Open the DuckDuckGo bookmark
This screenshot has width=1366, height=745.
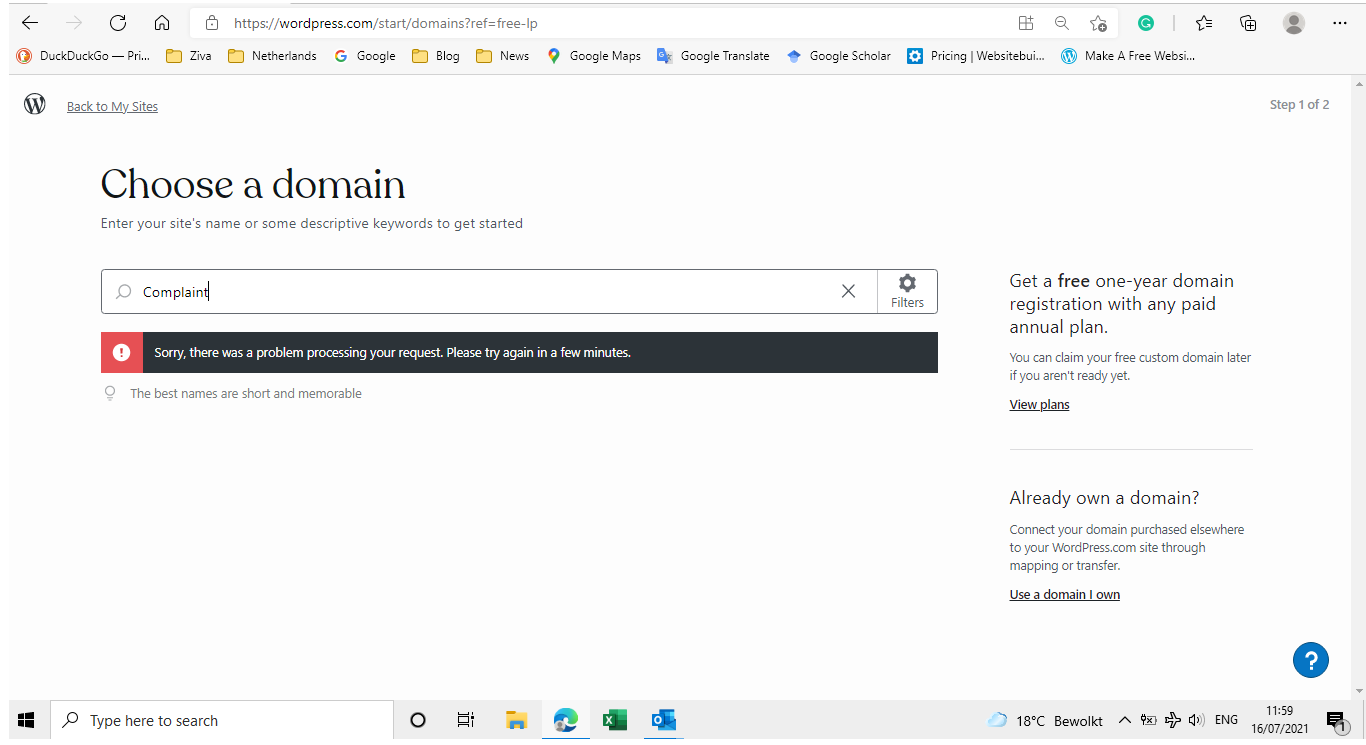[x=83, y=56]
